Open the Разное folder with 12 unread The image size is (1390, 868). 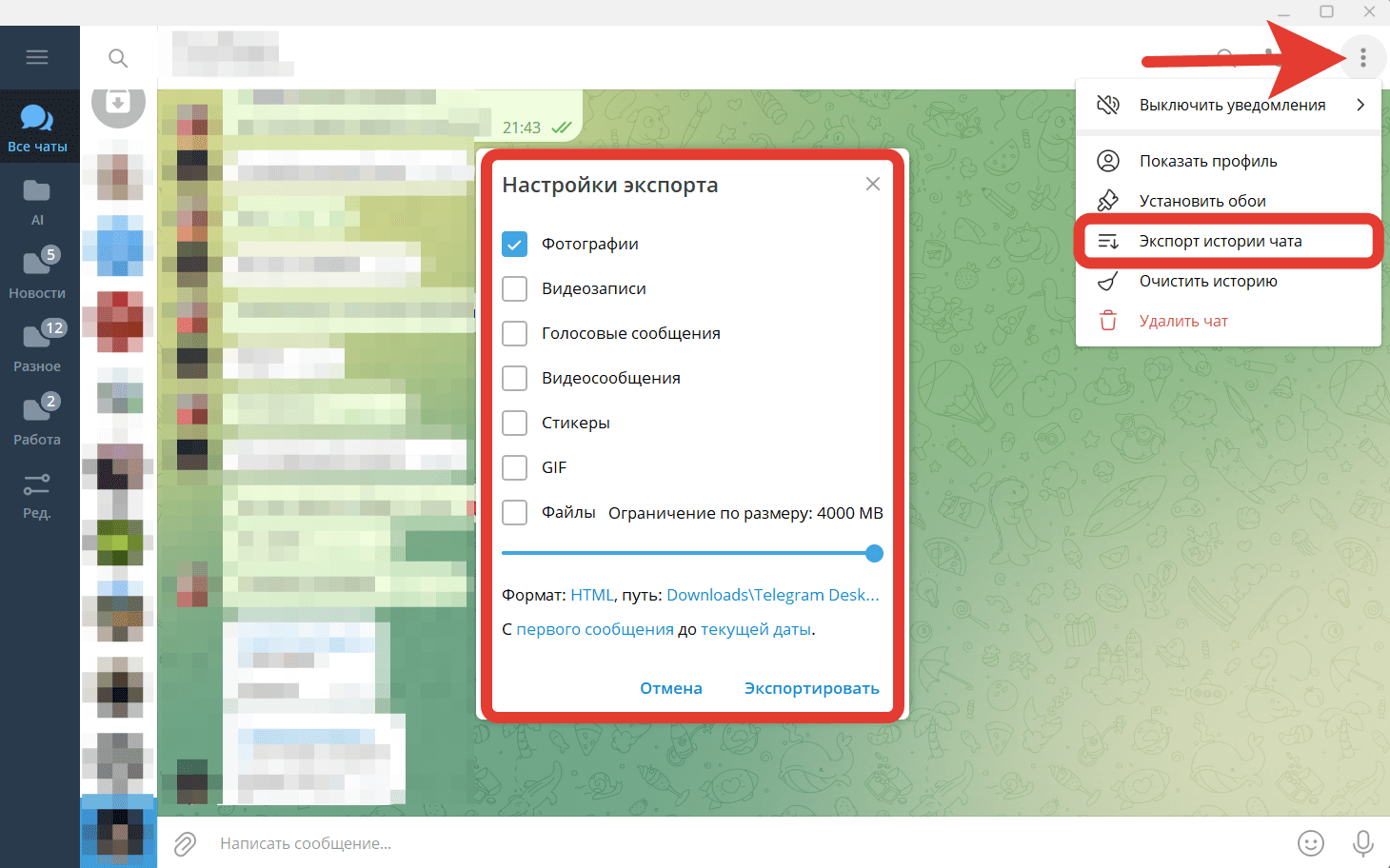tap(38, 346)
